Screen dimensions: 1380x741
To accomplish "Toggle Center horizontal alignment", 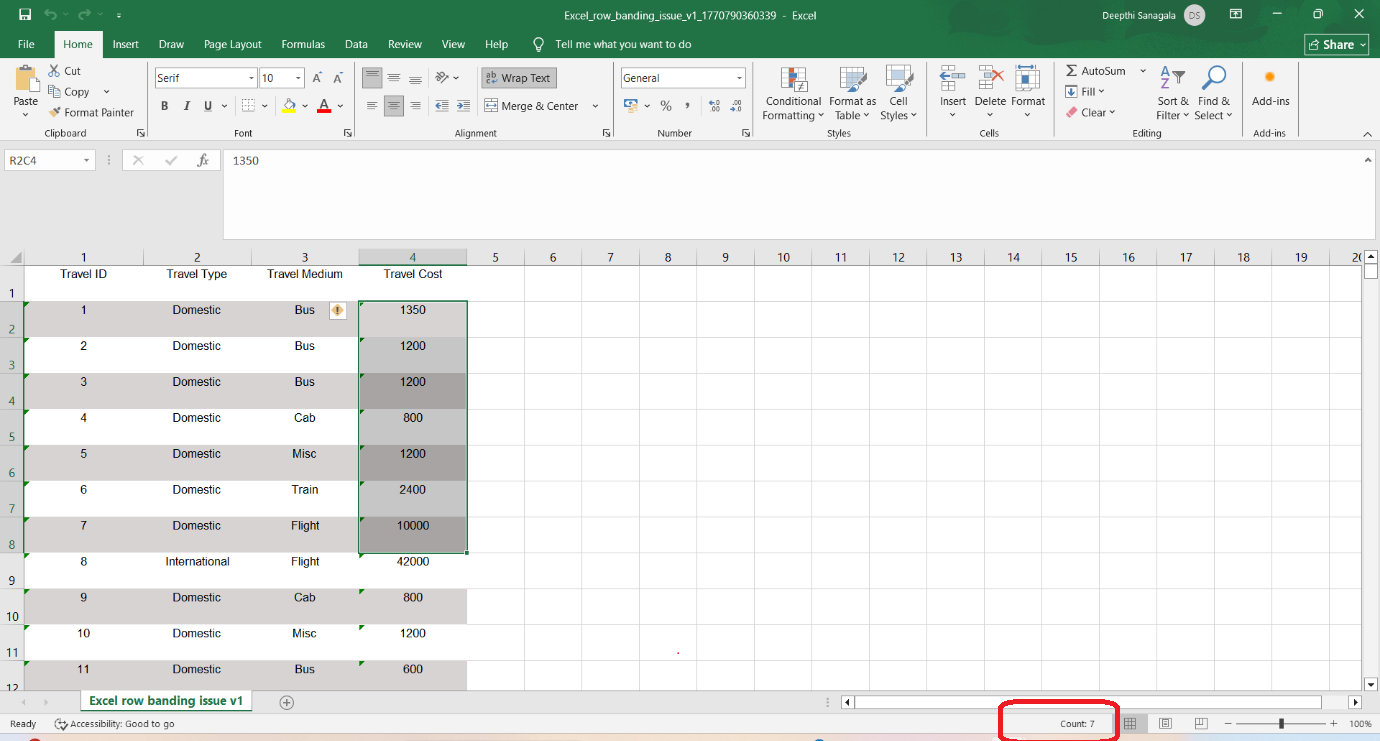I will pos(394,106).
